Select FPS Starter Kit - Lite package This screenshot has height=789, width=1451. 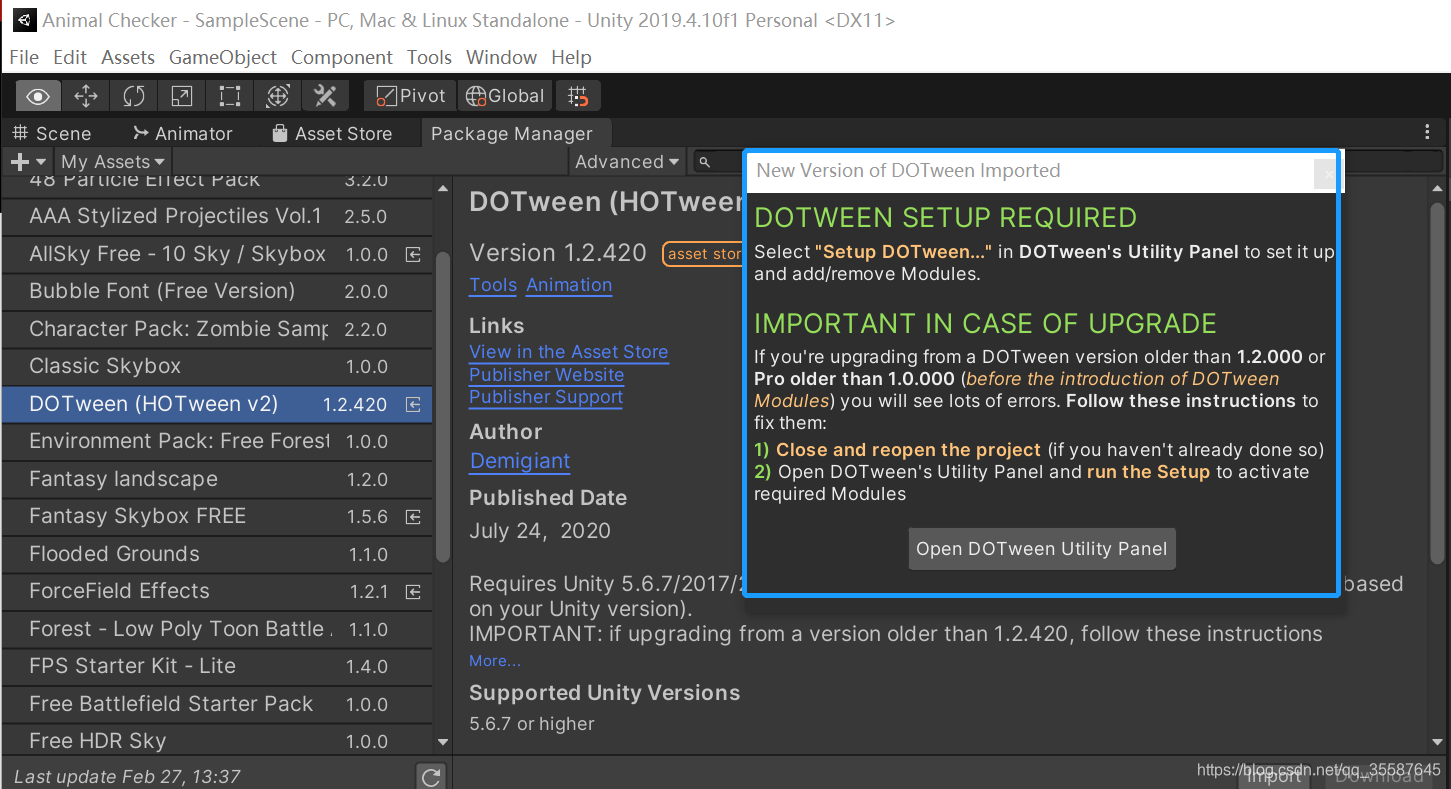click(217, 666)
